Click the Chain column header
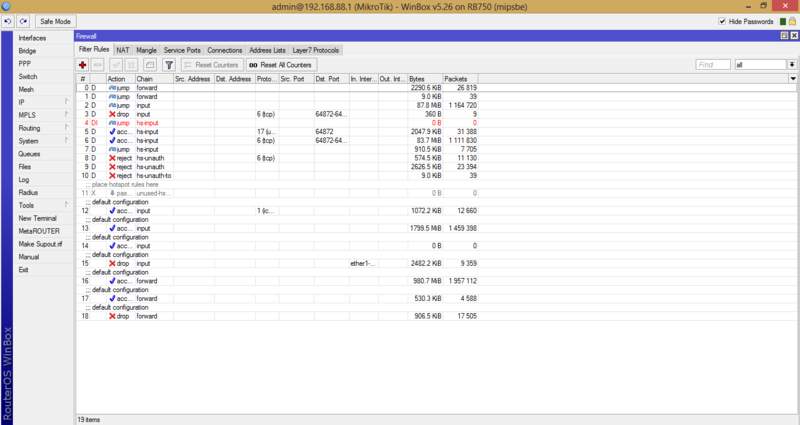800x425 pixels. [x=154, y=79]
